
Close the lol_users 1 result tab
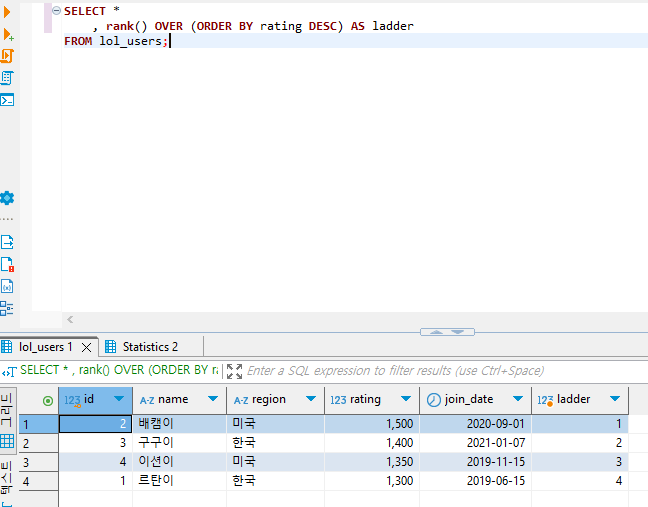point(86,348)
